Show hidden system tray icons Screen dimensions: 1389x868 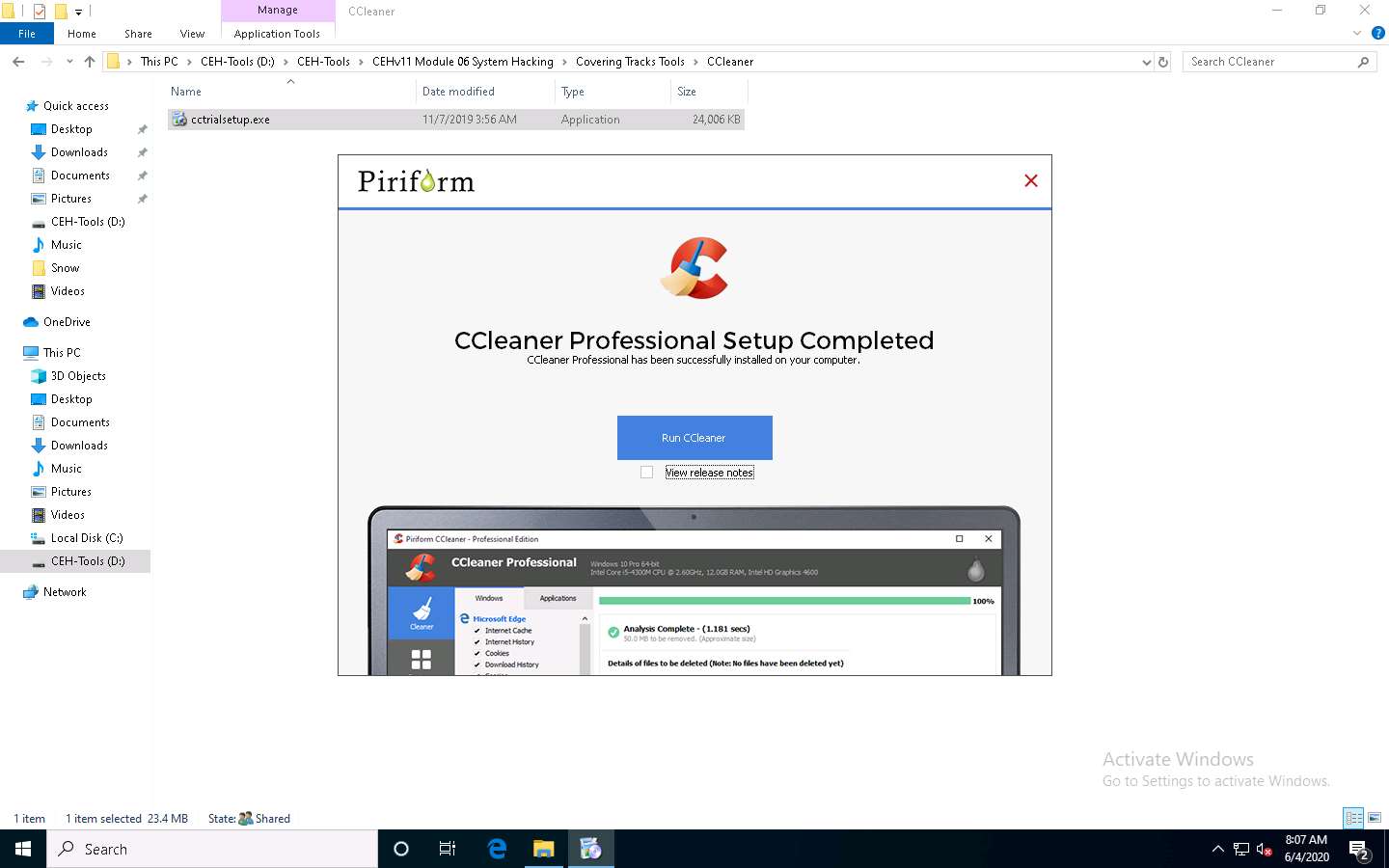point(1217,849)
